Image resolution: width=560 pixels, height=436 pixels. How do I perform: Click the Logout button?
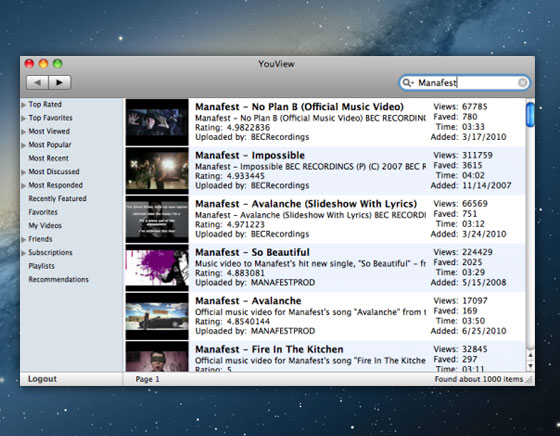pyautogui.click(x=42, y=379)
